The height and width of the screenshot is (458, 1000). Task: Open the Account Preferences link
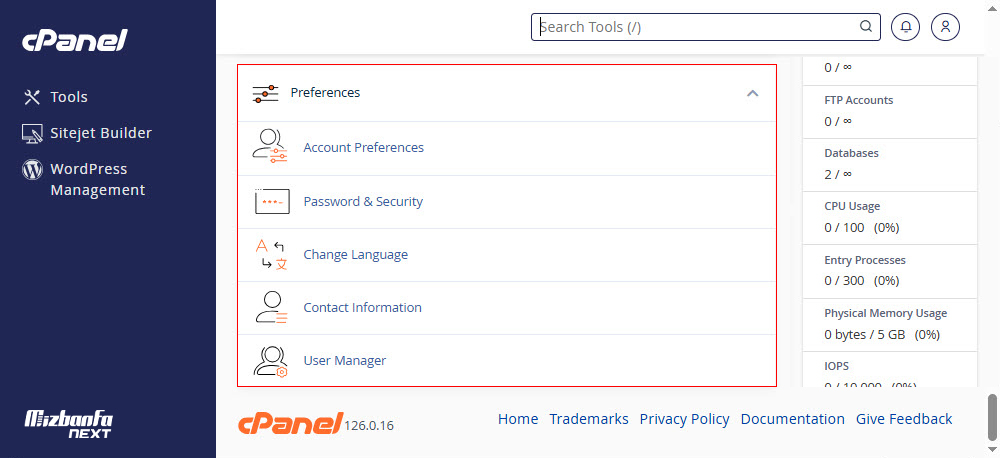point(364,147)
